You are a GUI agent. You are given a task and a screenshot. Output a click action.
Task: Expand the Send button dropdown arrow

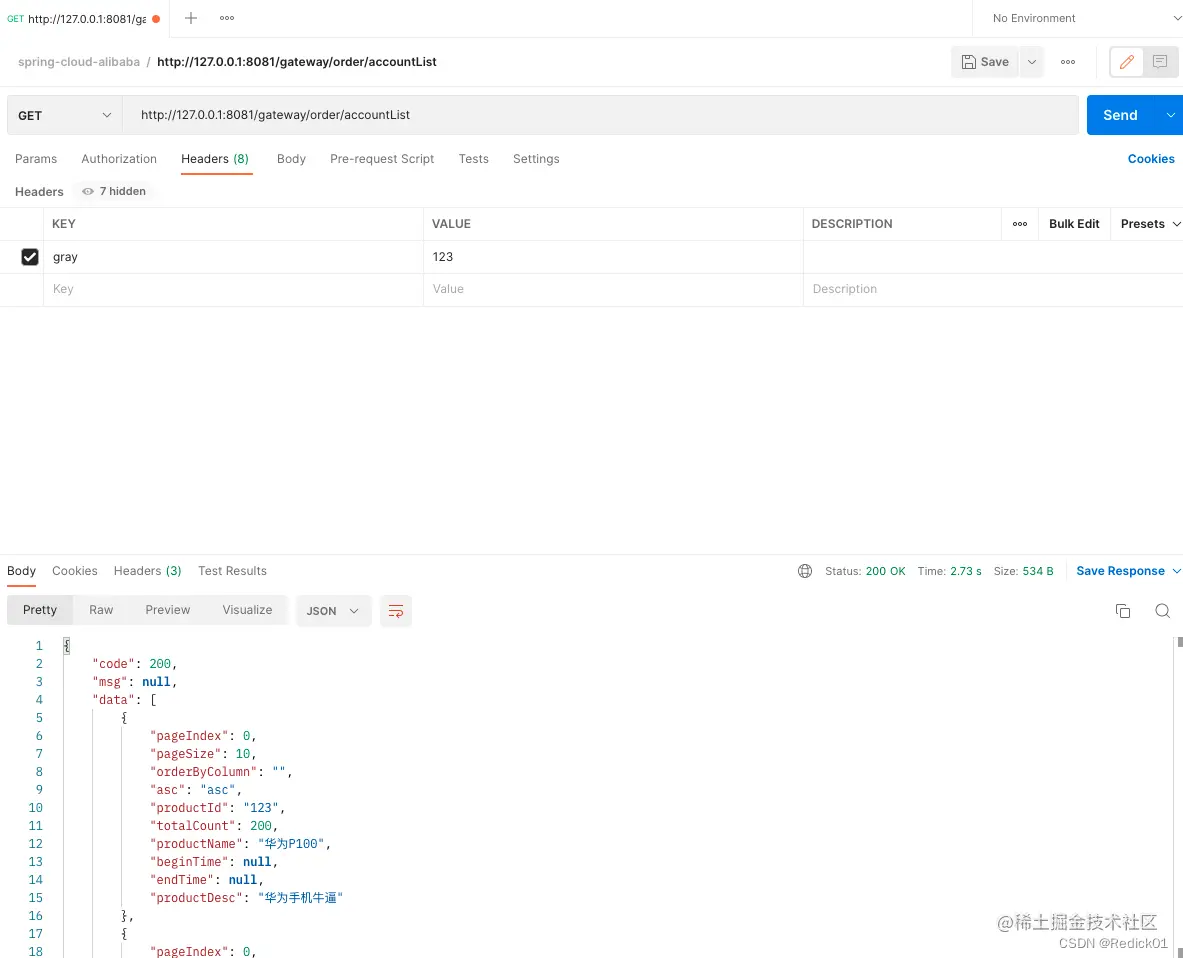tap(1170, 115)
